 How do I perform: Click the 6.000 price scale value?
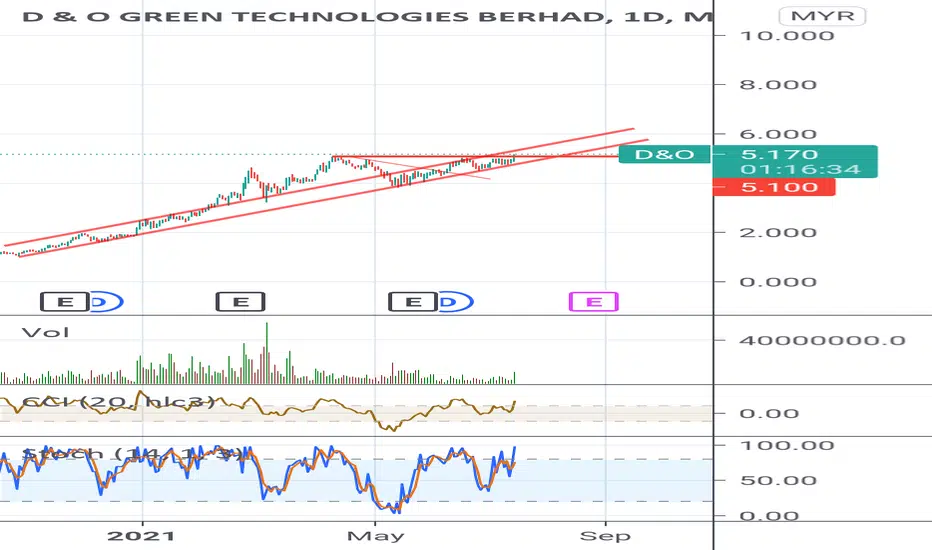click(778, 134)
